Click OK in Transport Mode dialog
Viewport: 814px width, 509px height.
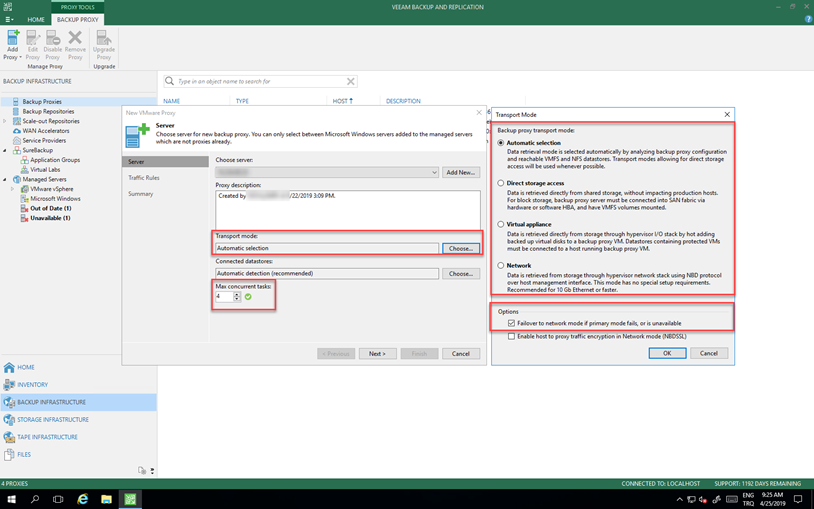668,353
